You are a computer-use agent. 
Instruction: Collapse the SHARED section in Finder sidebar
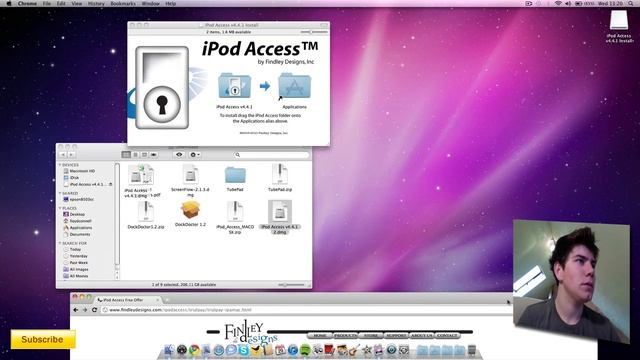[x=60, y=193]
